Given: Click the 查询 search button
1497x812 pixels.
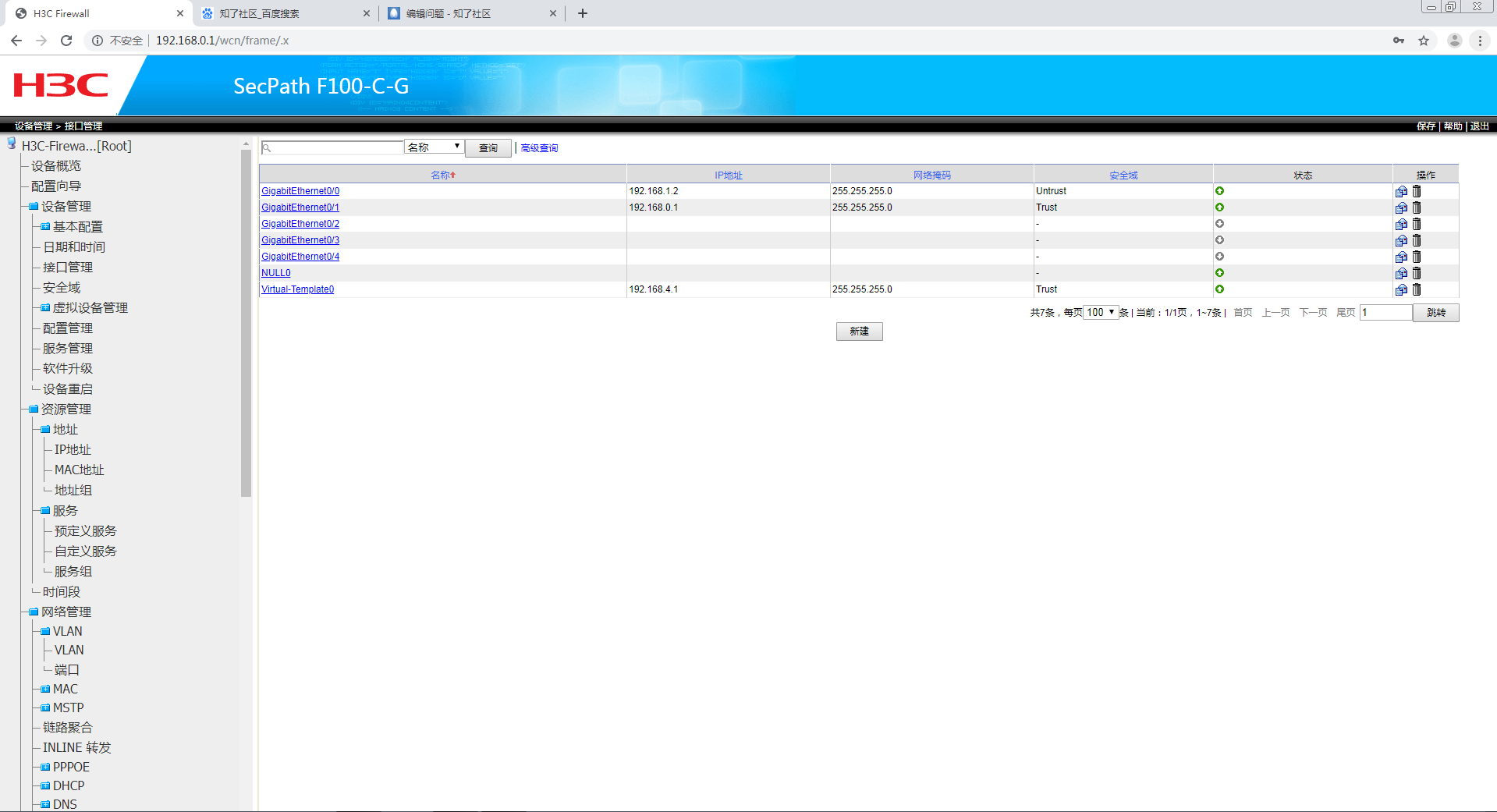Looking at the screenshot, I should click(x=488, y=148).
